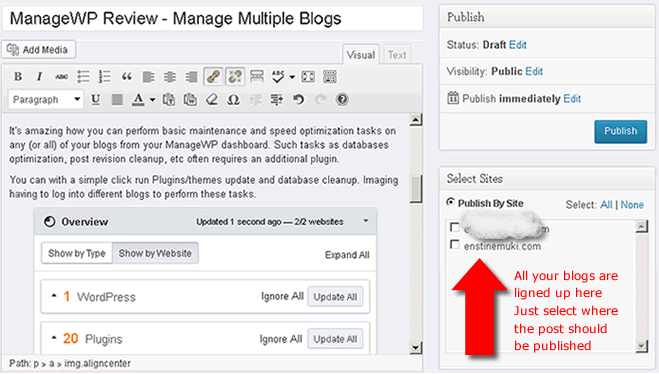659x374 pixels.
Task: Apply italic formatting
Action: (x=40, y=76)
